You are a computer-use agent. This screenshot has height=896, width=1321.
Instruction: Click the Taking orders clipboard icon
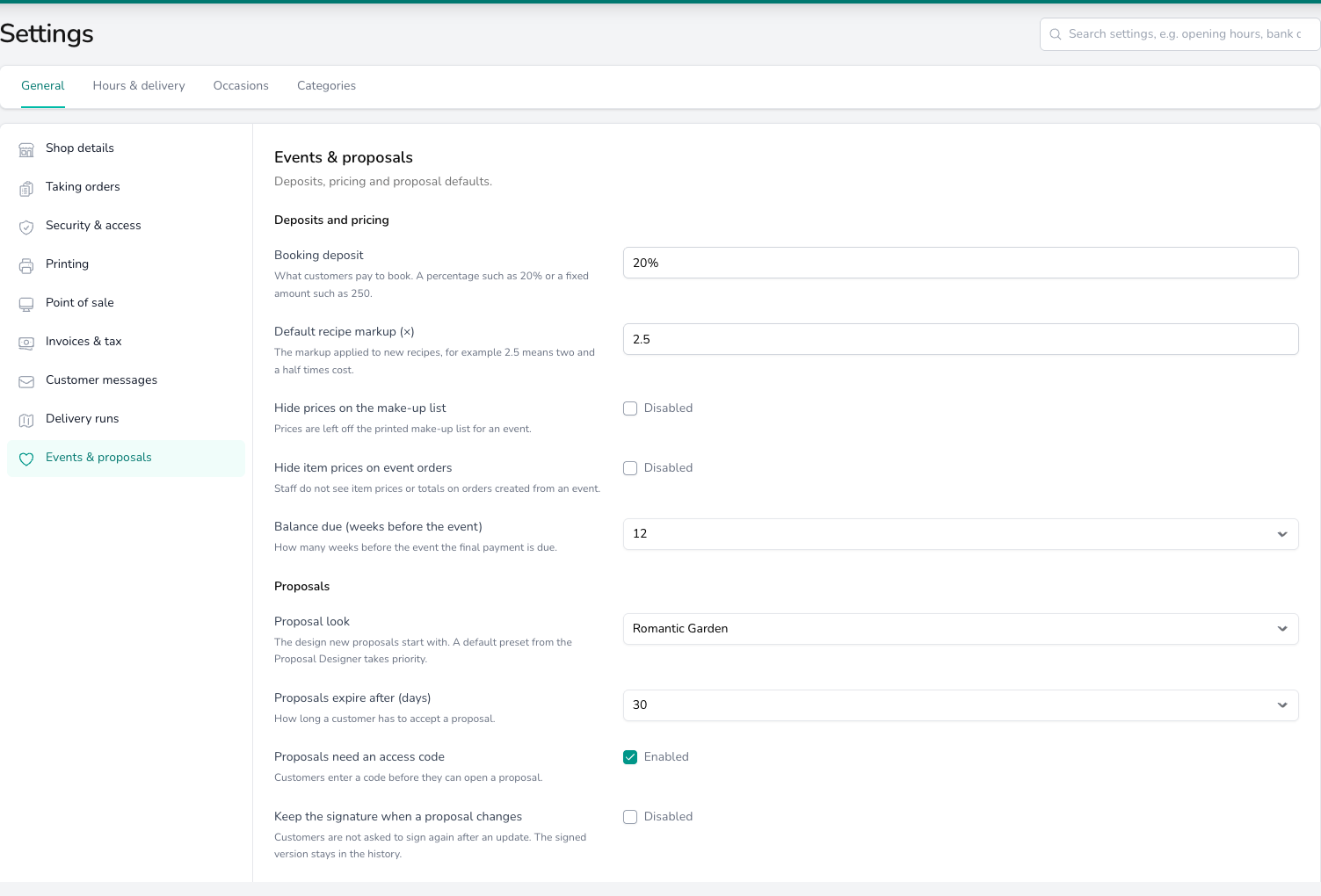click(x=26, y=188)
